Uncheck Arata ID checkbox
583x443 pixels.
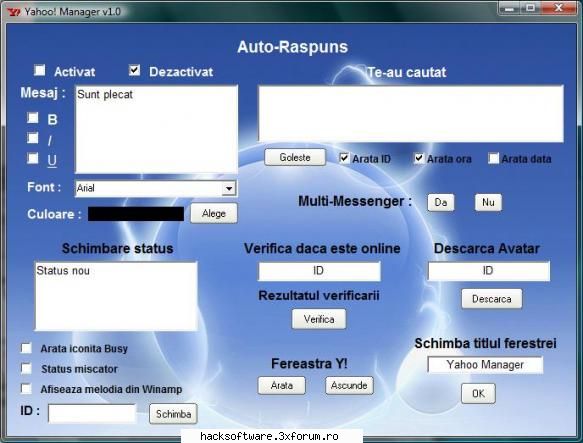coord(344,158)
